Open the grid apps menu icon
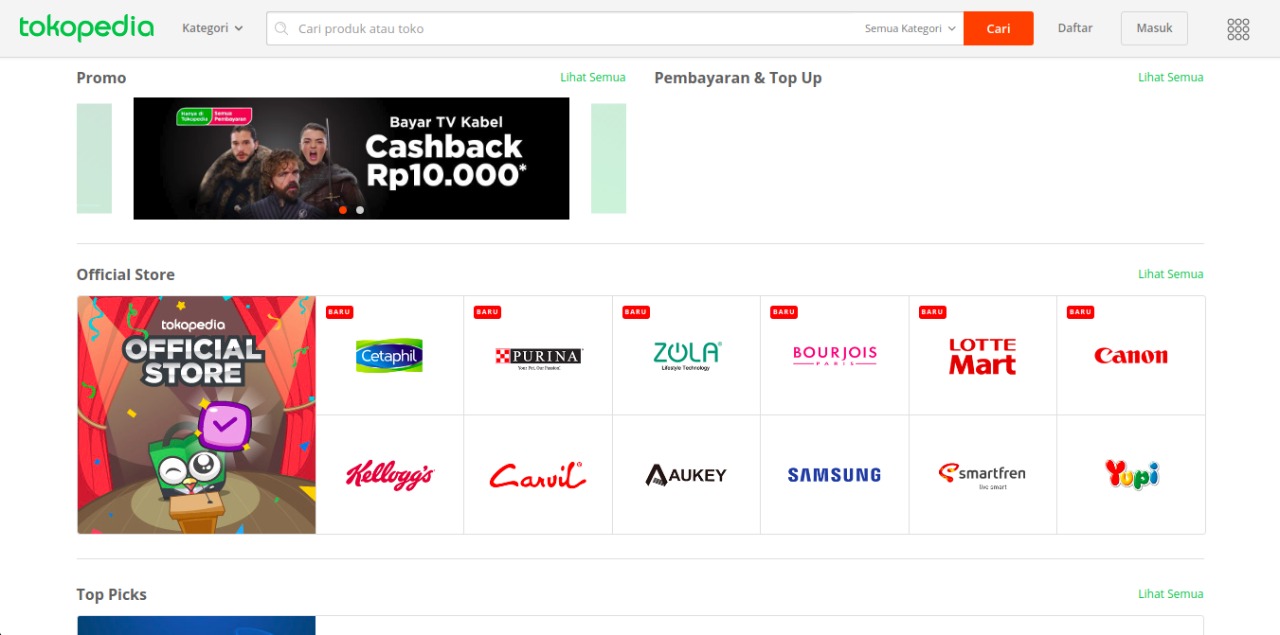 pos(1238,29)
